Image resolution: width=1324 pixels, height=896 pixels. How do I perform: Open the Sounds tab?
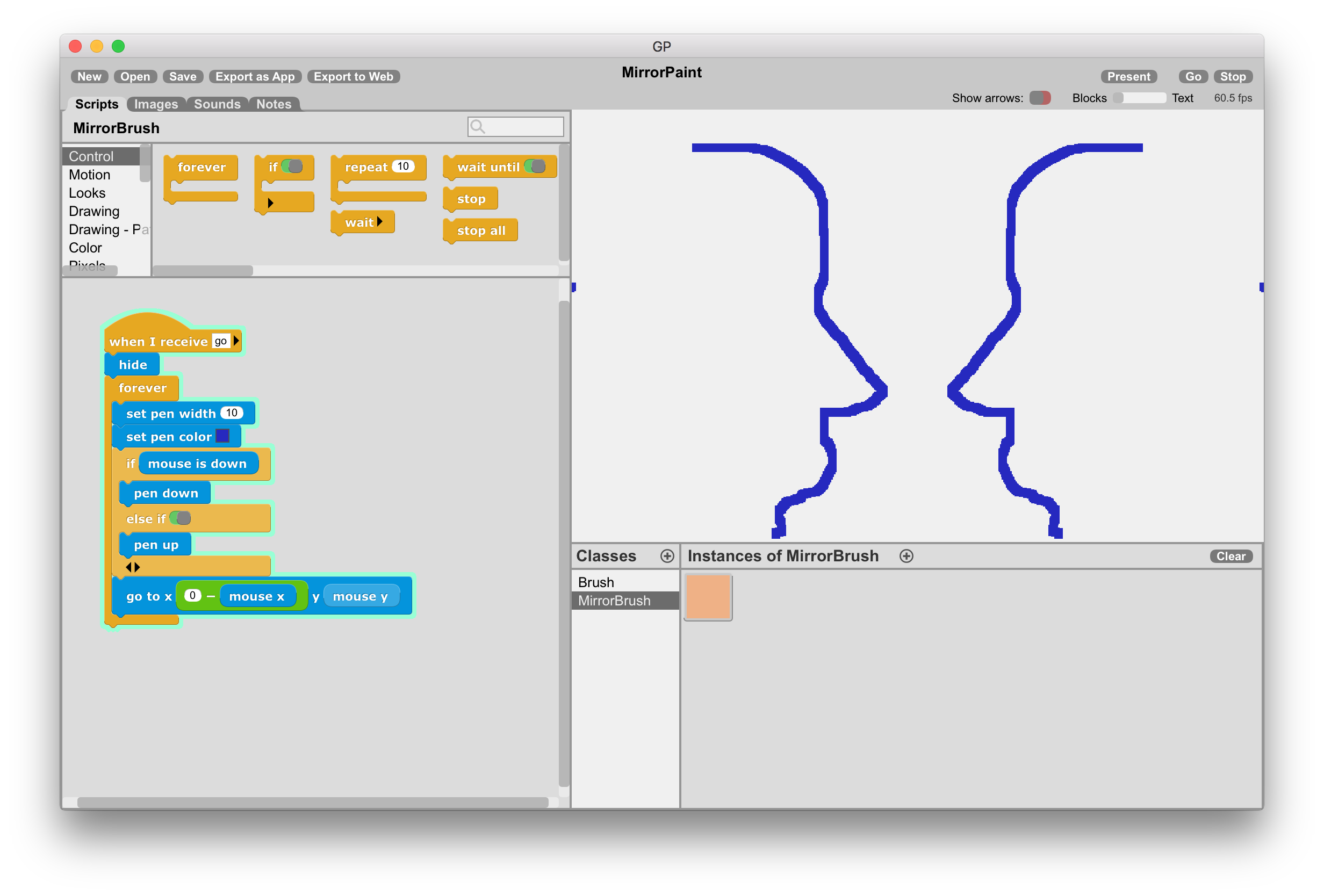point(217,104)
